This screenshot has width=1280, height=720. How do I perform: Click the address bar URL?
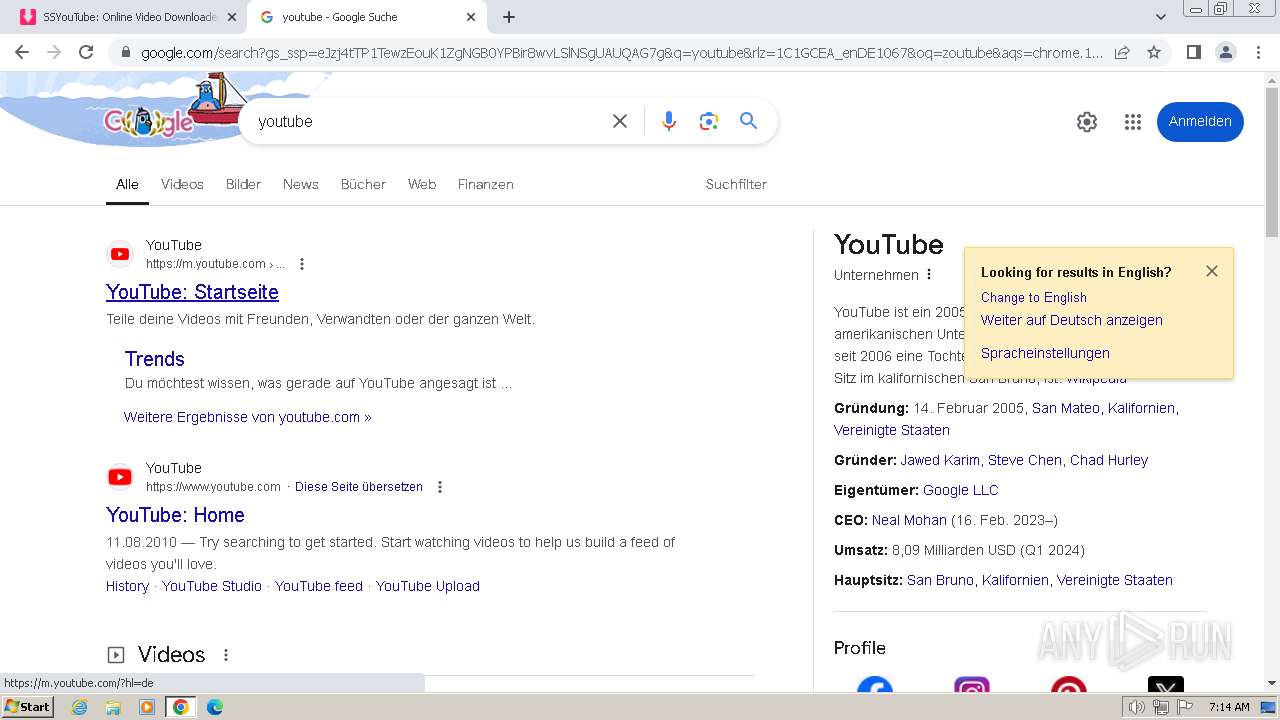(622, 53)
